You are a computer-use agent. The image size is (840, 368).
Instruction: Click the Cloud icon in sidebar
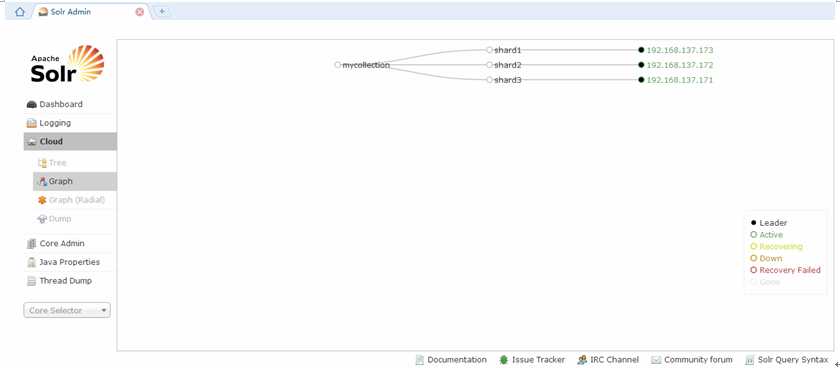[x=32, y=142]
